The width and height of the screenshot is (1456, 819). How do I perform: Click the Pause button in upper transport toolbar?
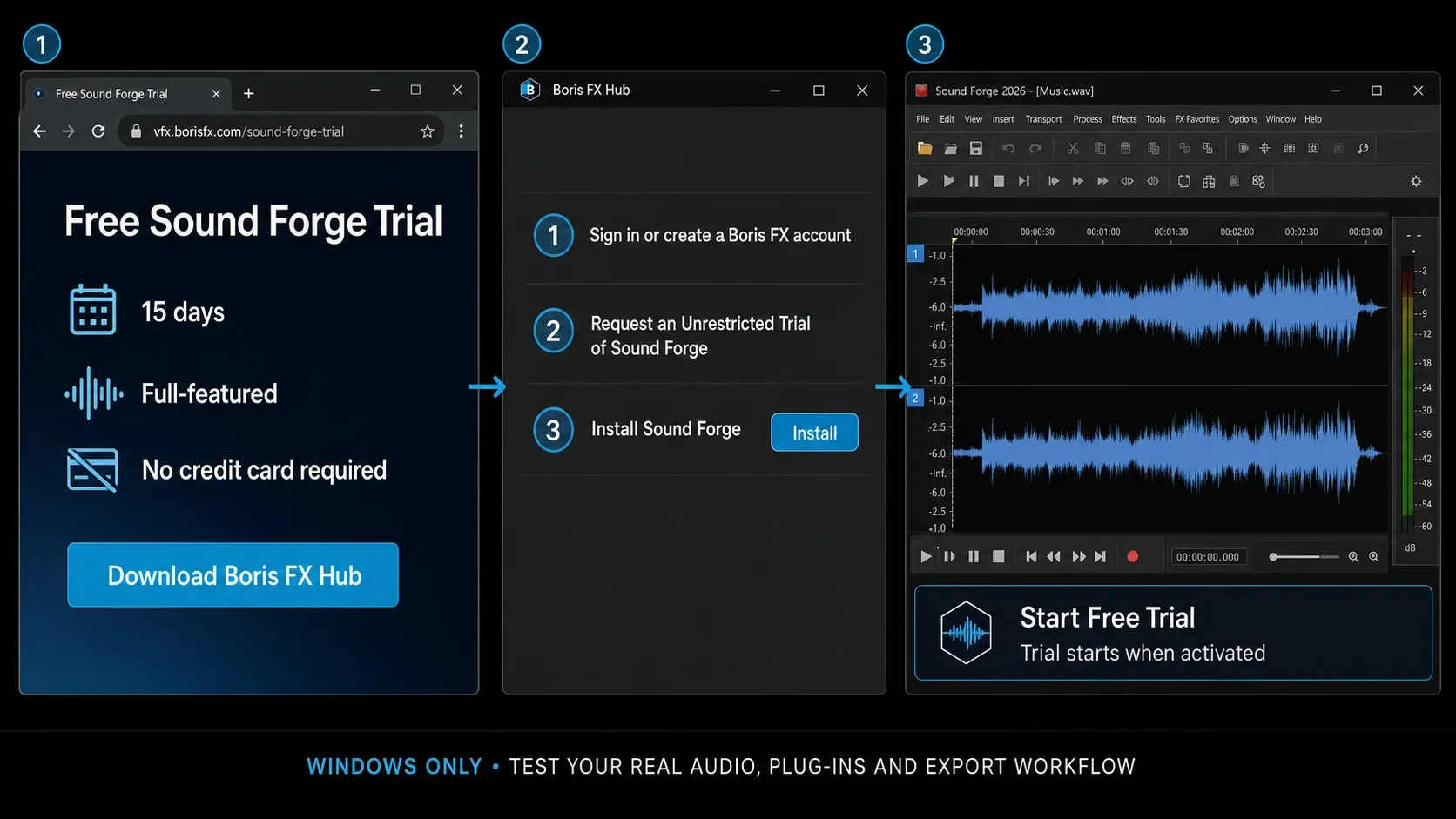click(974, 181)
